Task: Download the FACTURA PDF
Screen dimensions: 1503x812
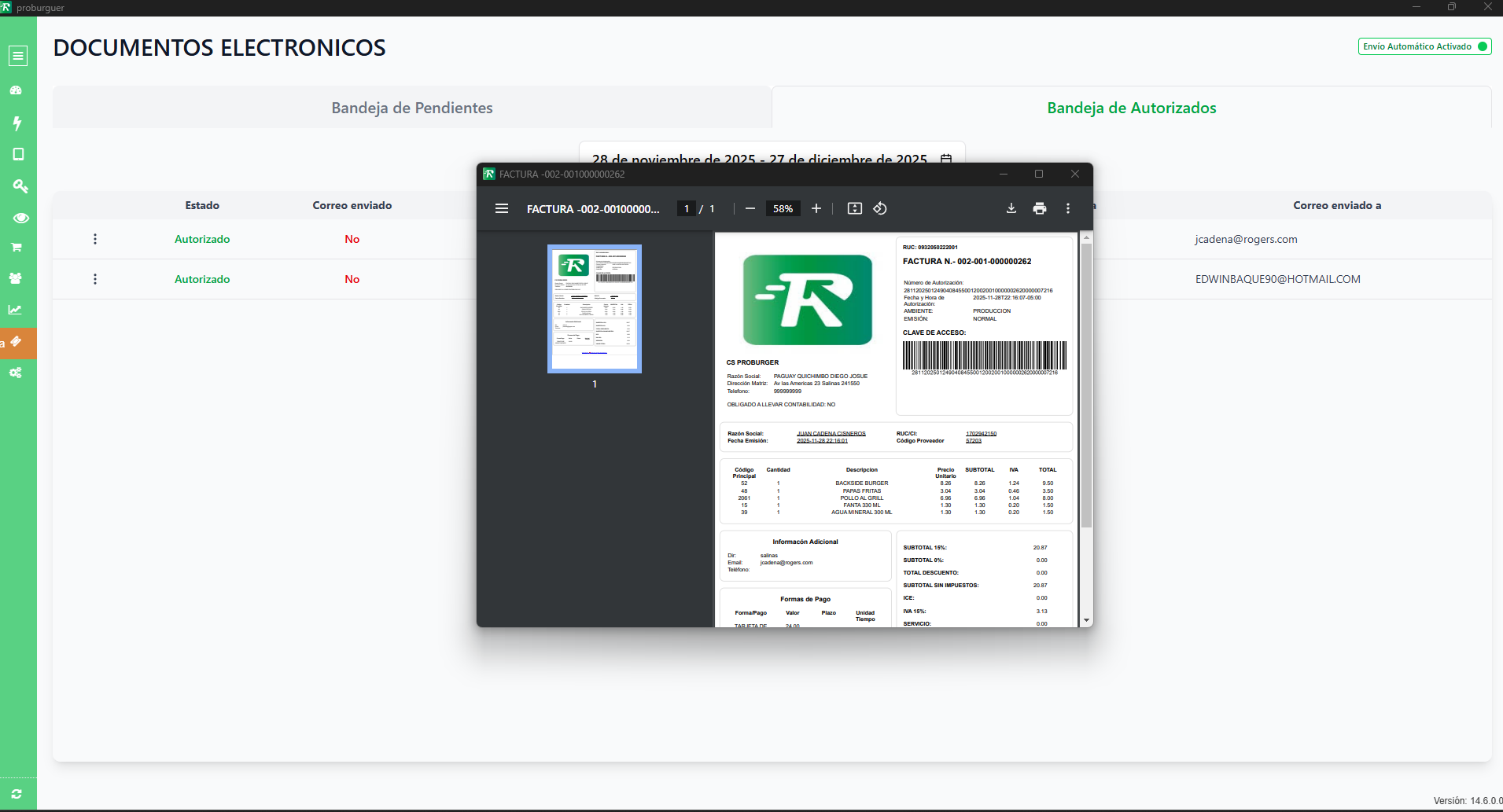Action: click(x=1011, y=208)
